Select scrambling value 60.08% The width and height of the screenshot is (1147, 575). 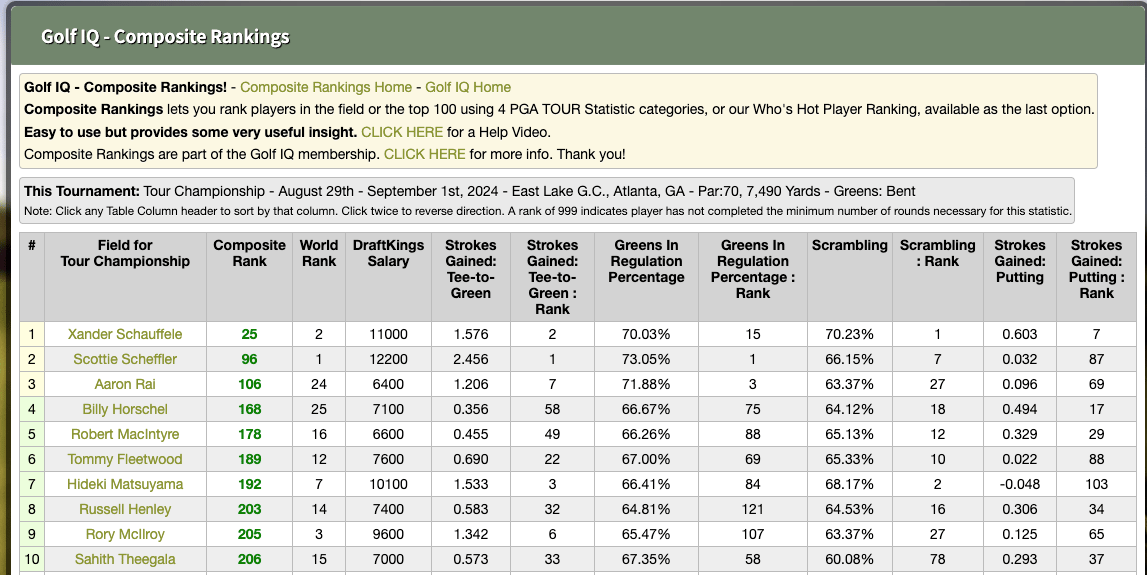point(849,559)
